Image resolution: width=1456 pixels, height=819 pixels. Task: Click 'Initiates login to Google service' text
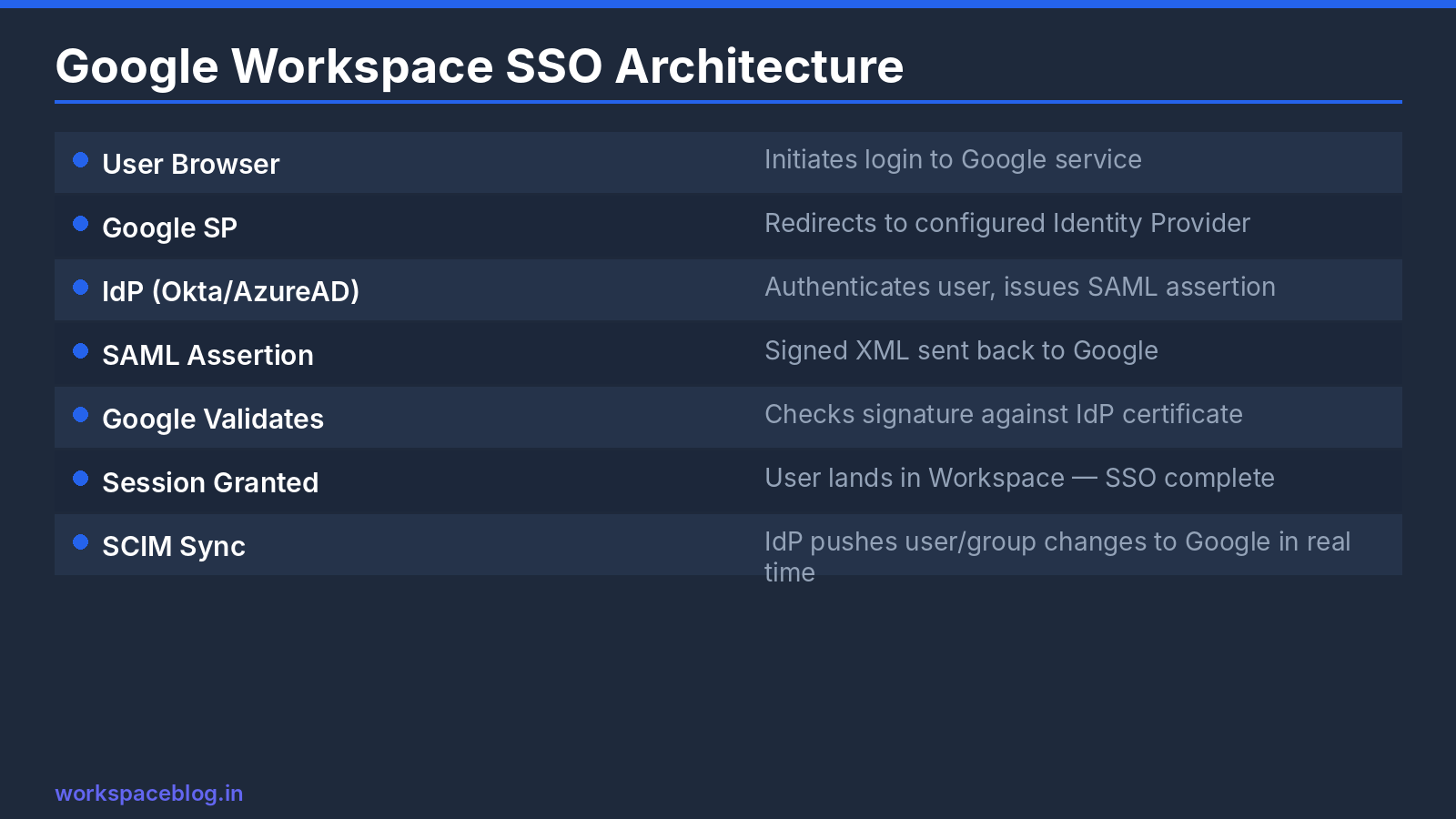953,159
